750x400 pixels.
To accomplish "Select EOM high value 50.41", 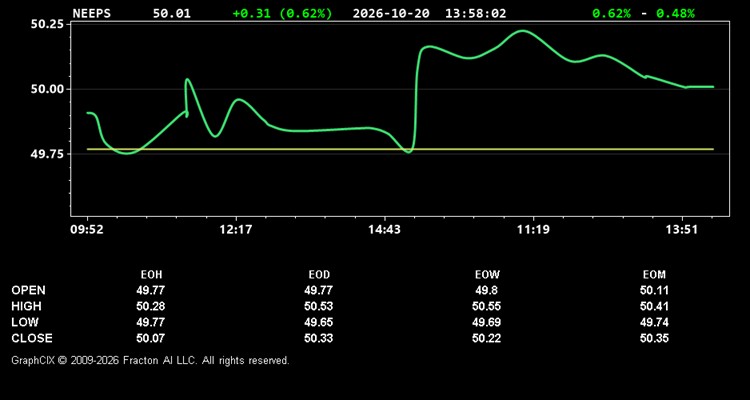I will [x=654, y=306].
